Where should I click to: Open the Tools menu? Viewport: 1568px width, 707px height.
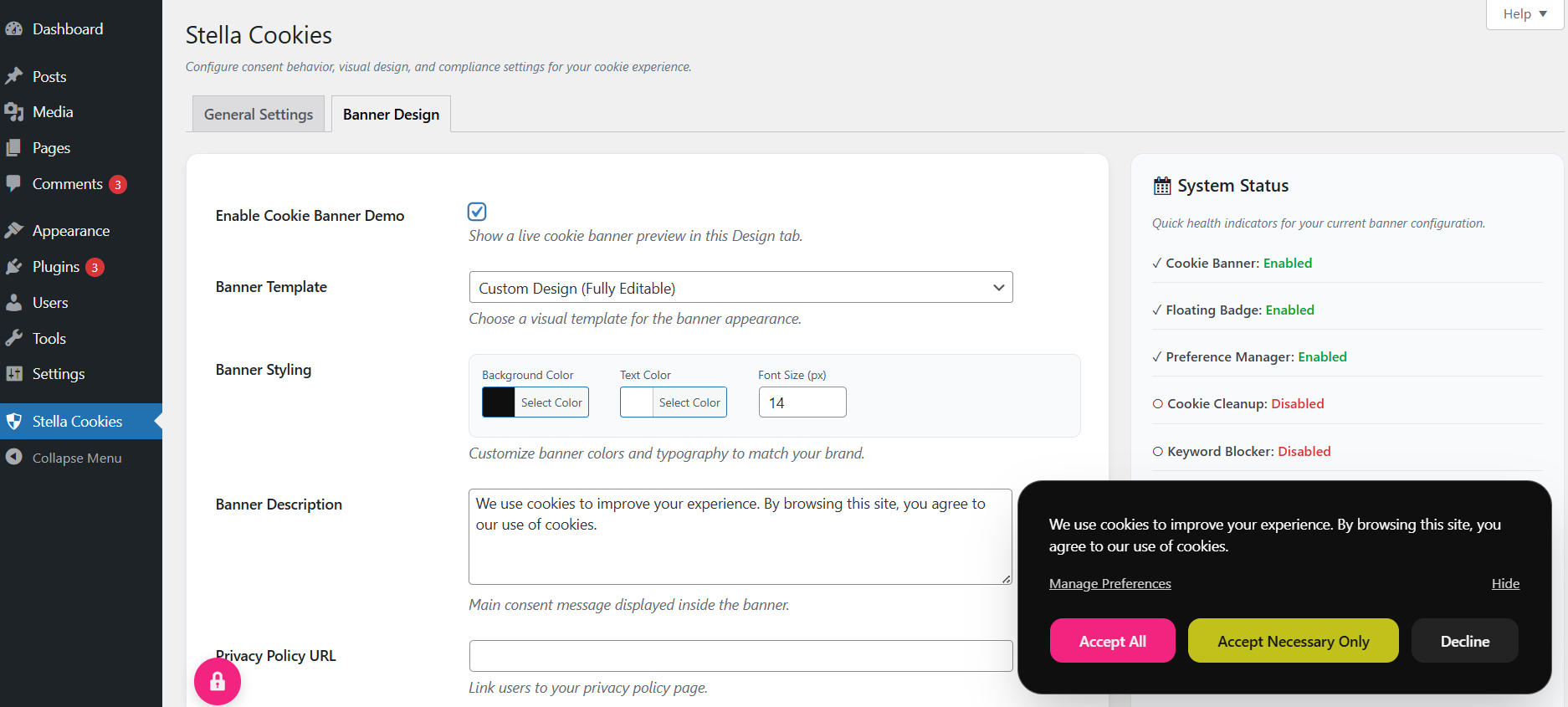coord(81,339)
